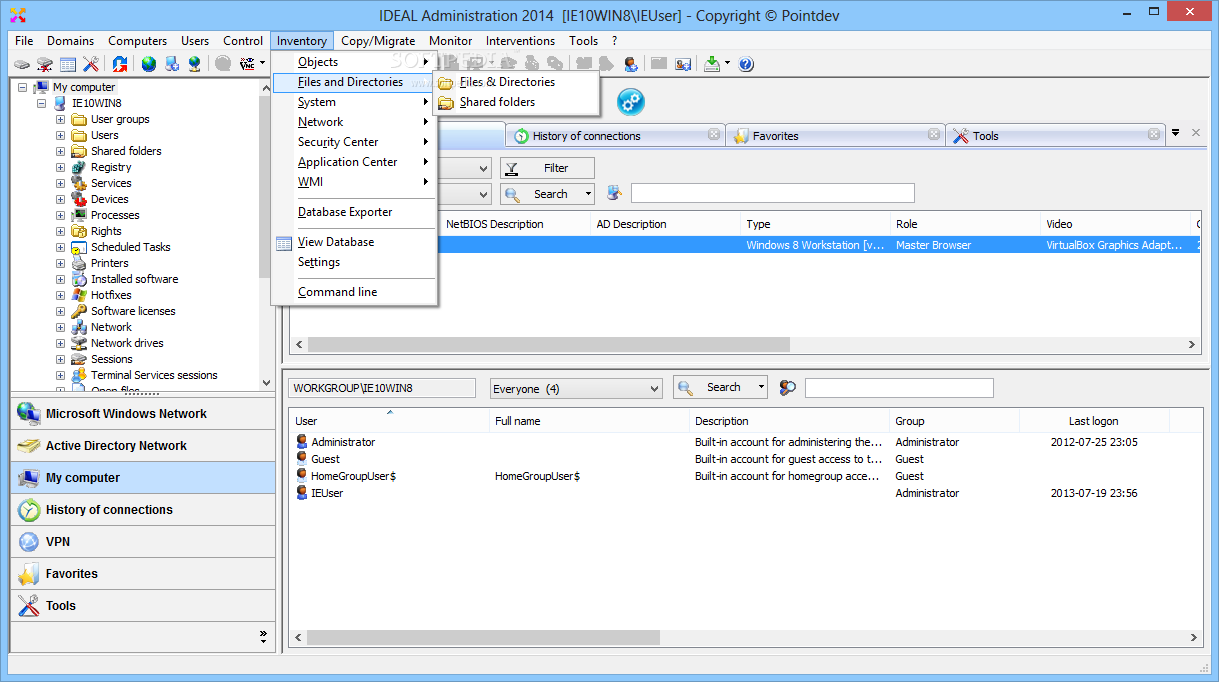Image resolution: width=1219 pixels, height=682 pixels.
Task: Open the dropdown arrow beside the download icon
Action: click(727, 64)
